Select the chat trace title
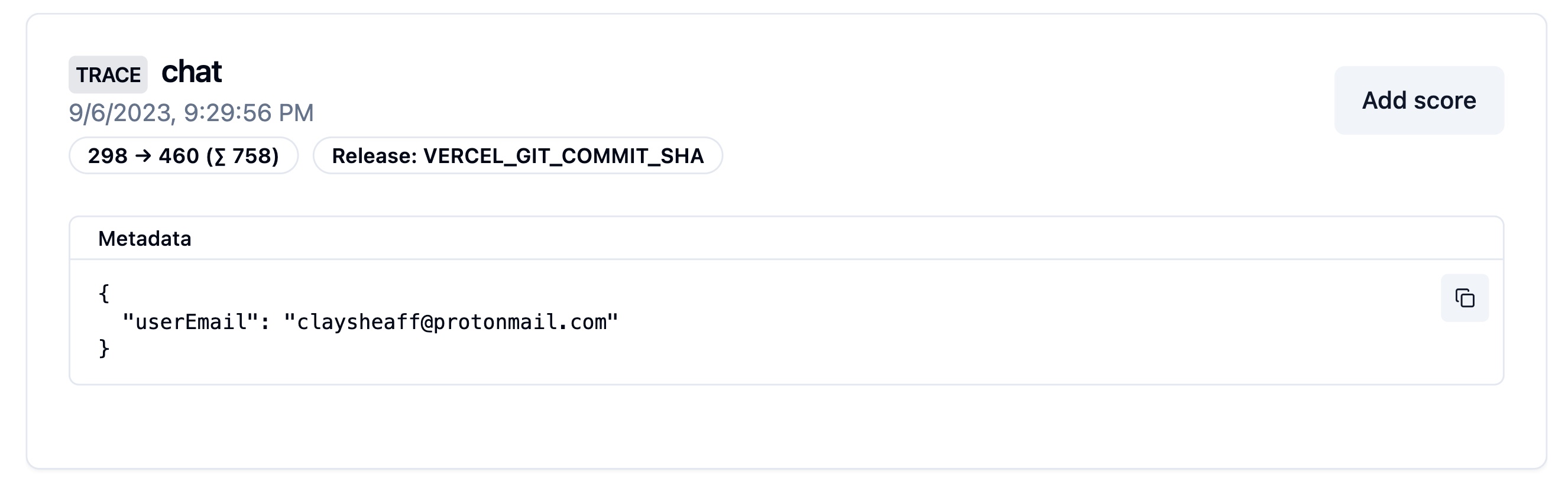Screen dimensions: 1568x488 click(191, 72)
